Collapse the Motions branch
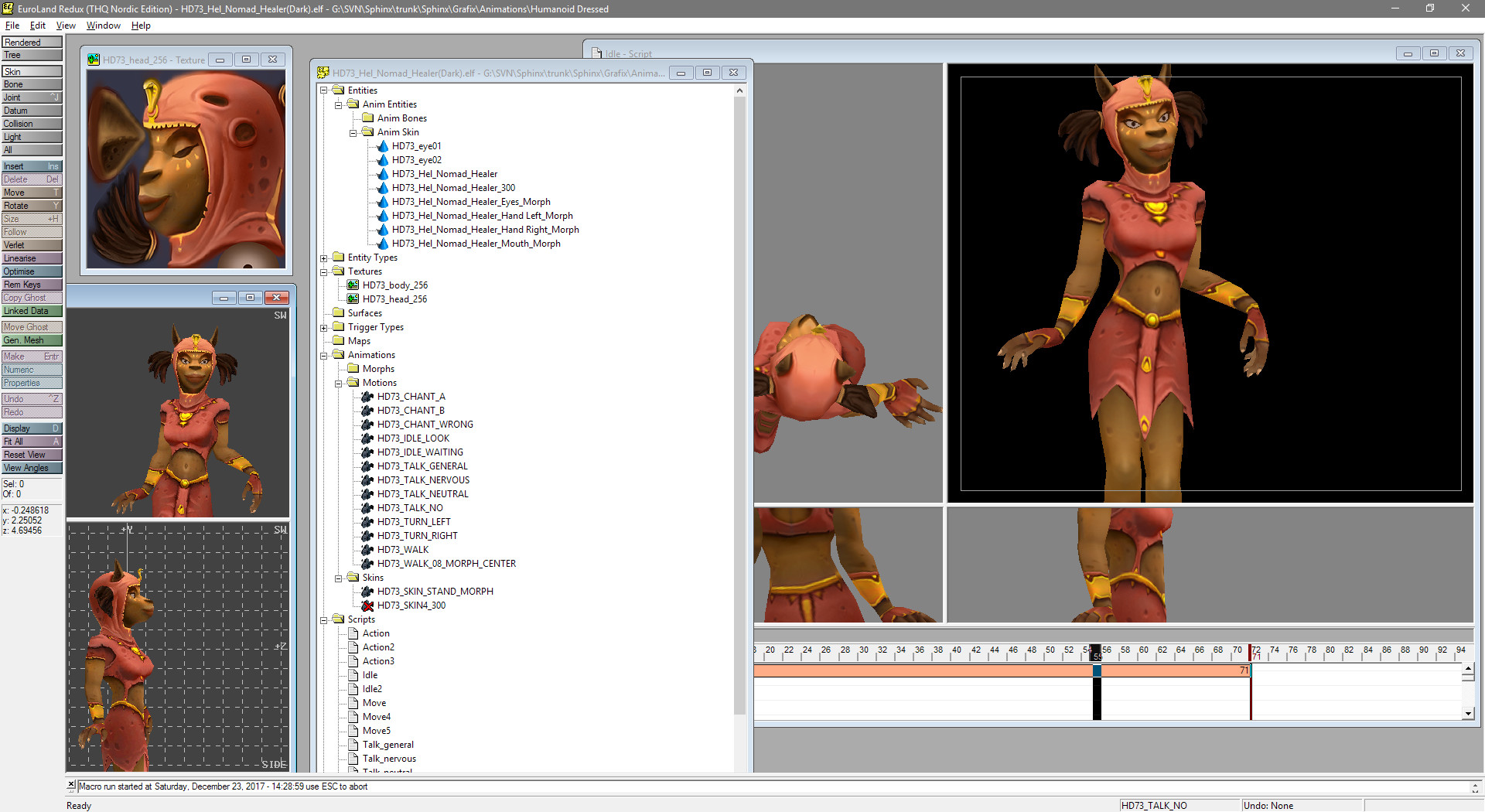1485x812 pixels. tap(338, 383)
